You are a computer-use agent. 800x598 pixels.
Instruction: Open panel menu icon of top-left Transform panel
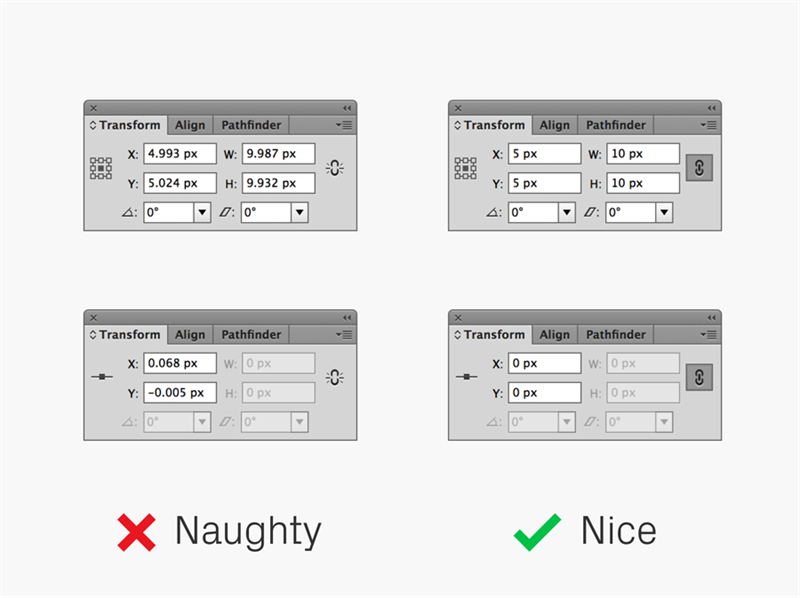pos(344,125)
